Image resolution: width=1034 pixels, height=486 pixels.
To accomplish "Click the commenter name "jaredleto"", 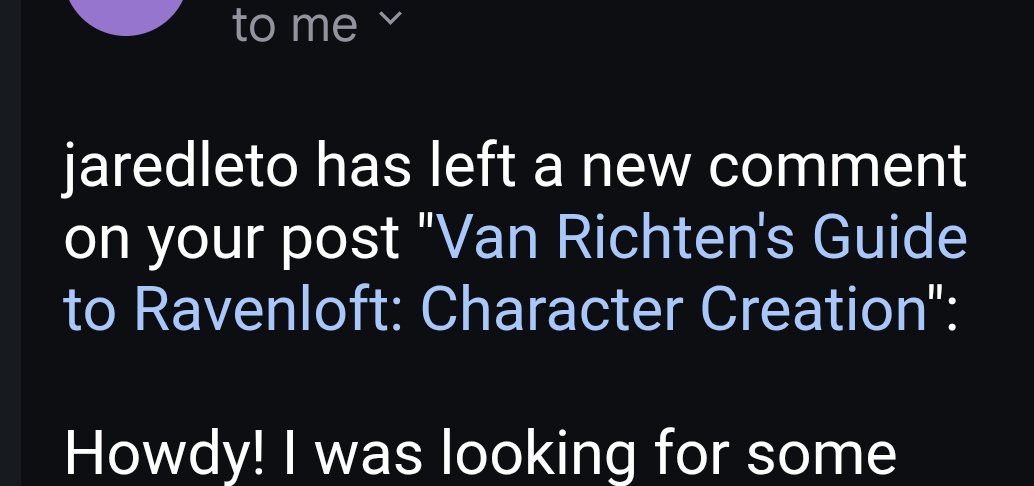I will (x=181, y=167).
